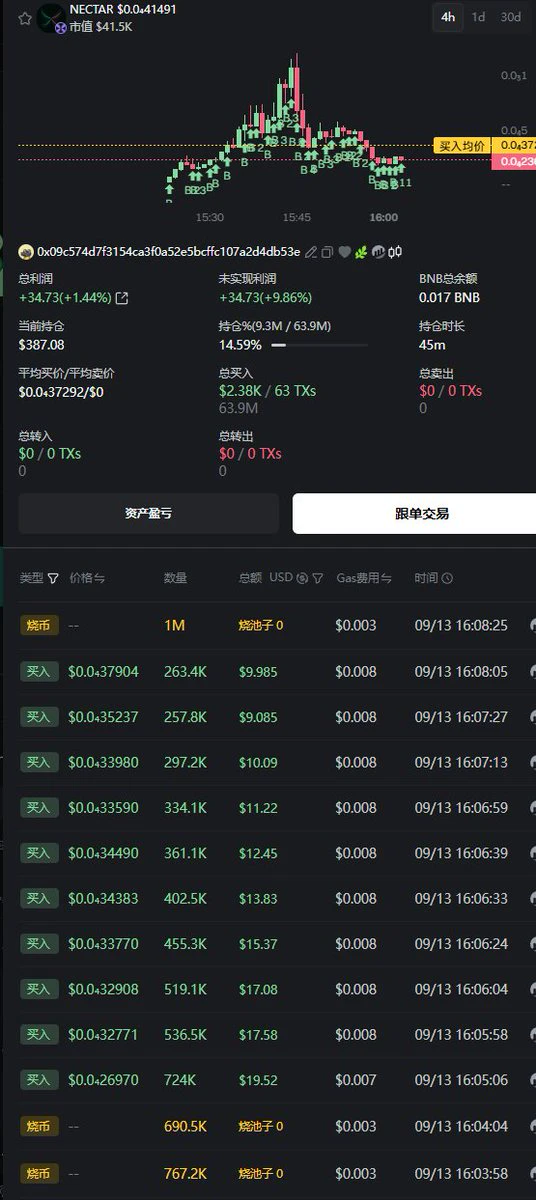
Task: Click 买入 badge at 16:07:27 row
Action: [37, 717]
